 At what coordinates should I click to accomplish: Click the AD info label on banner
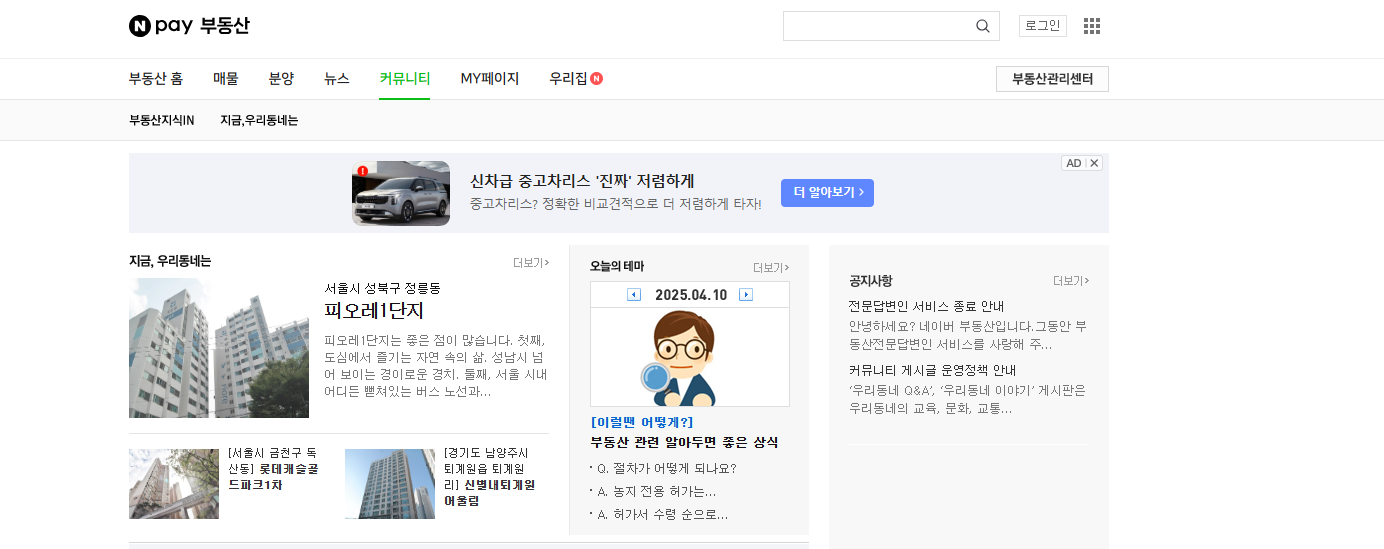tap(1074, 163)
